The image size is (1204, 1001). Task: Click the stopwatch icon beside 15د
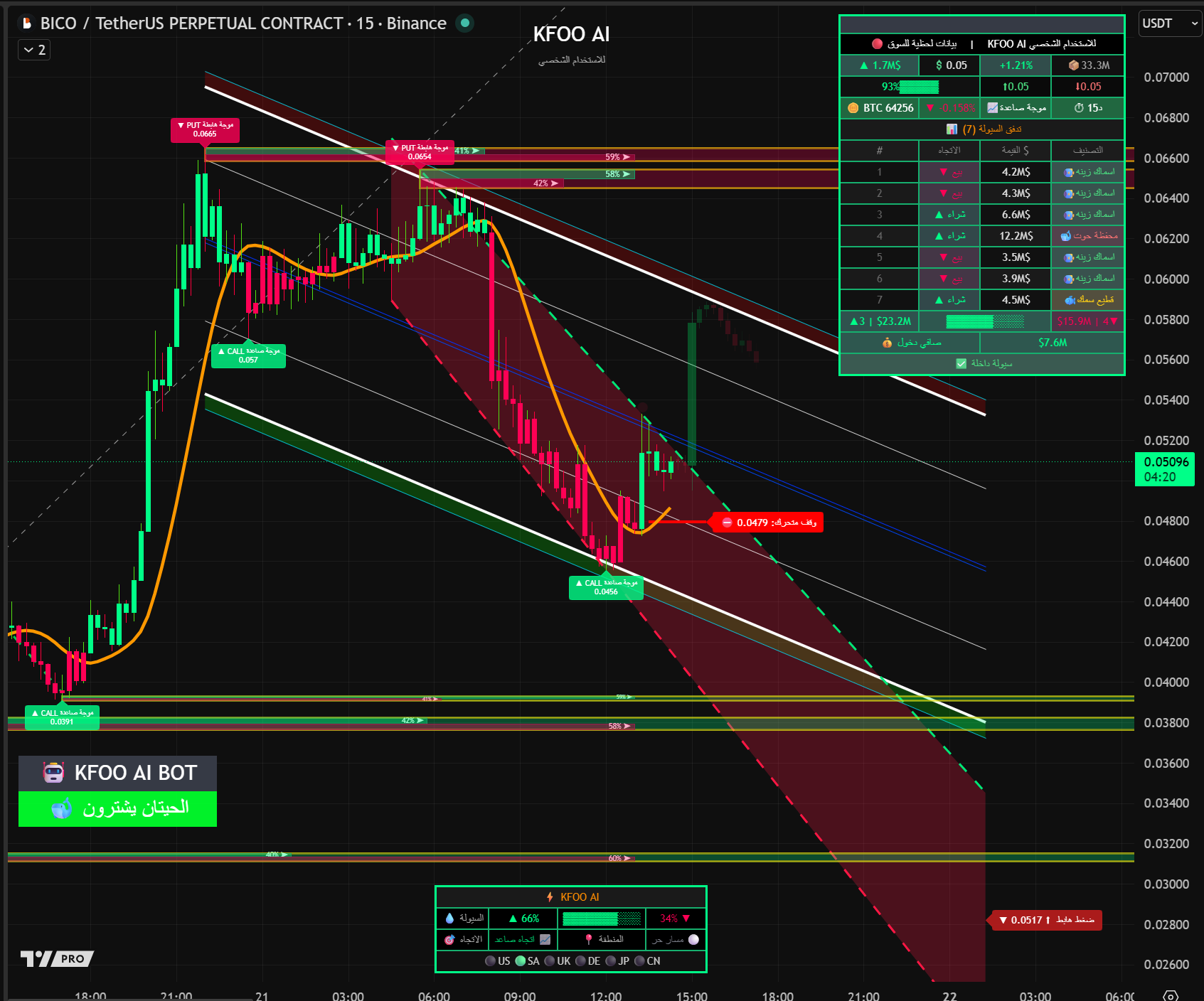1079,108
